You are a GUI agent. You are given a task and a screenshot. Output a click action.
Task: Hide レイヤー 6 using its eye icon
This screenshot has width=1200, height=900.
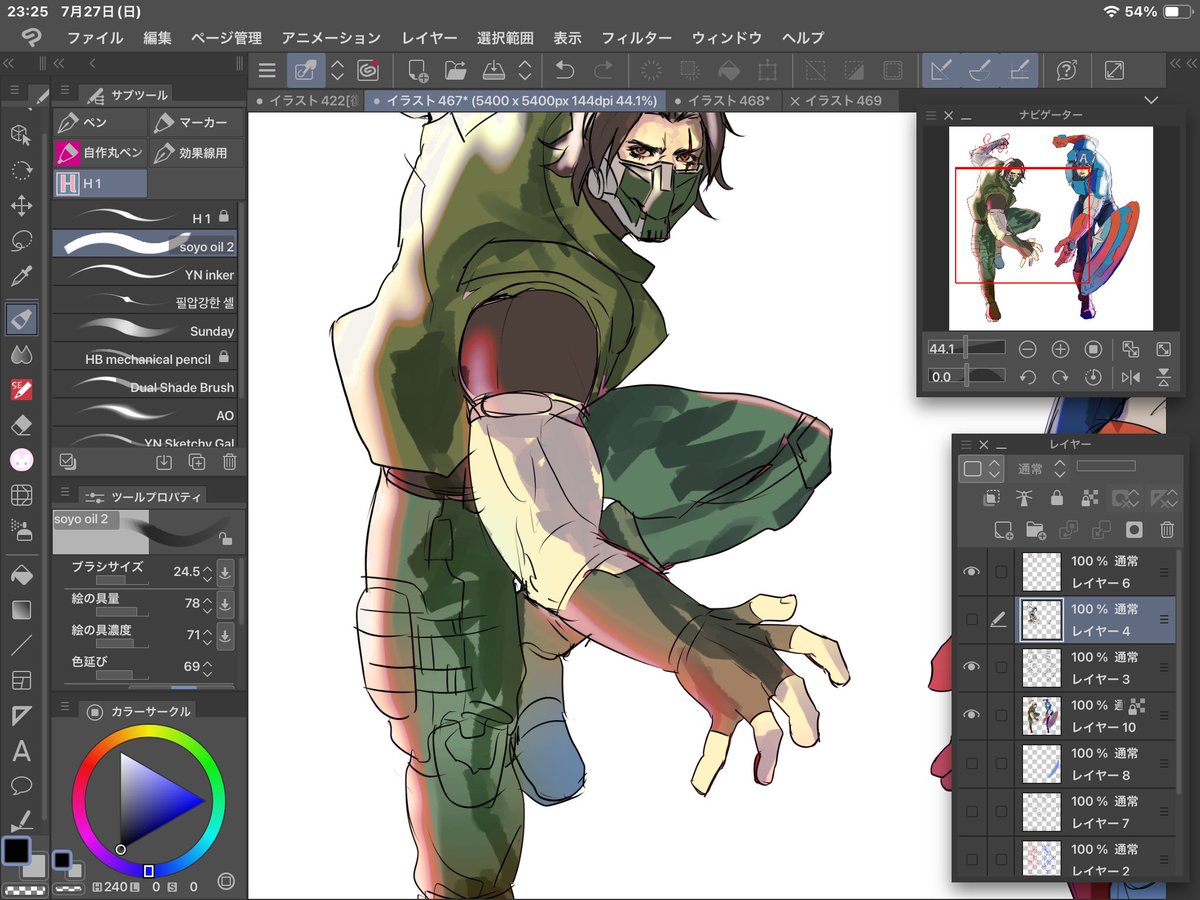click(970, 571)
